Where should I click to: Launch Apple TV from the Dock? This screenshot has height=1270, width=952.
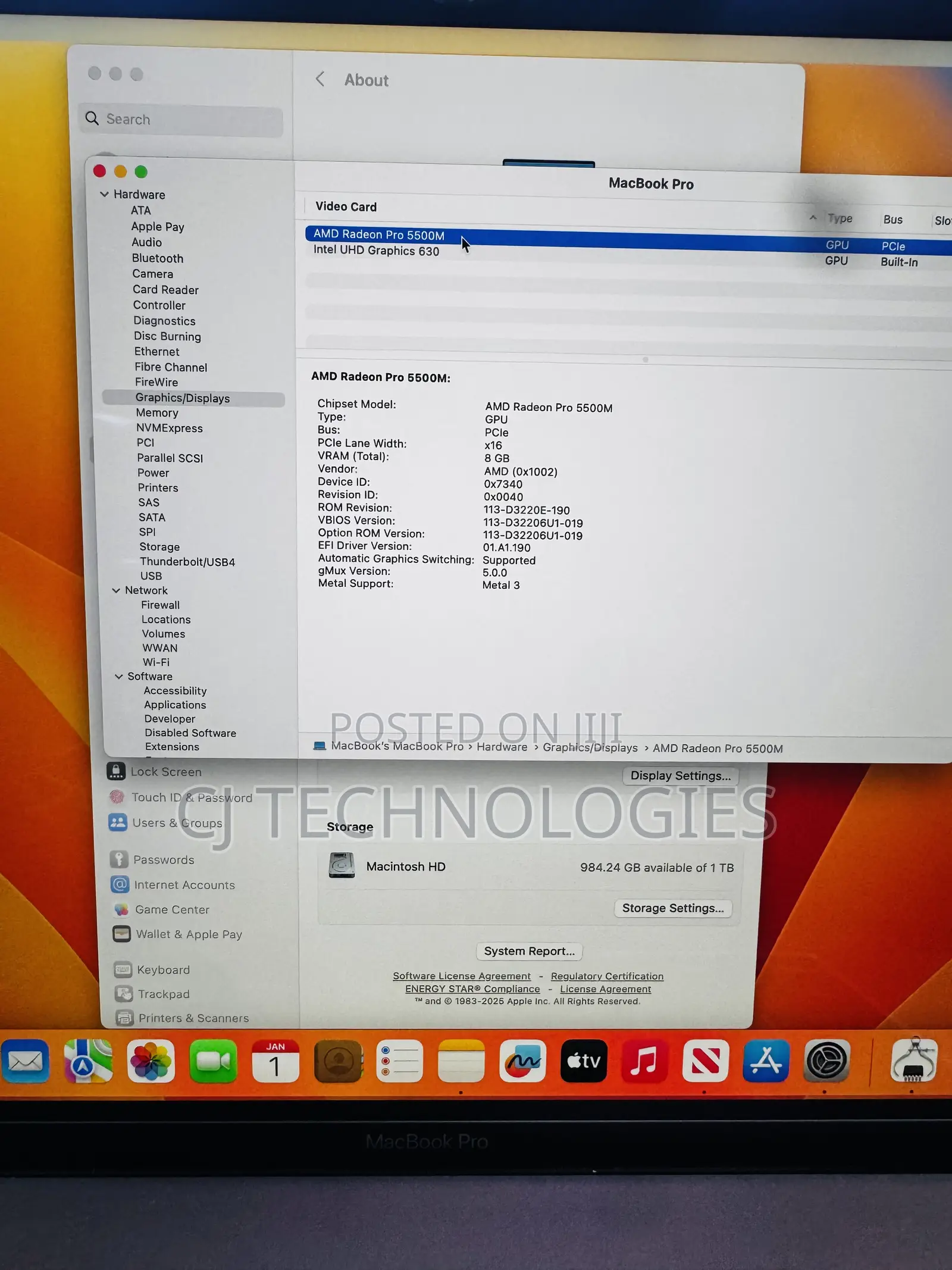pos(584,1061)
